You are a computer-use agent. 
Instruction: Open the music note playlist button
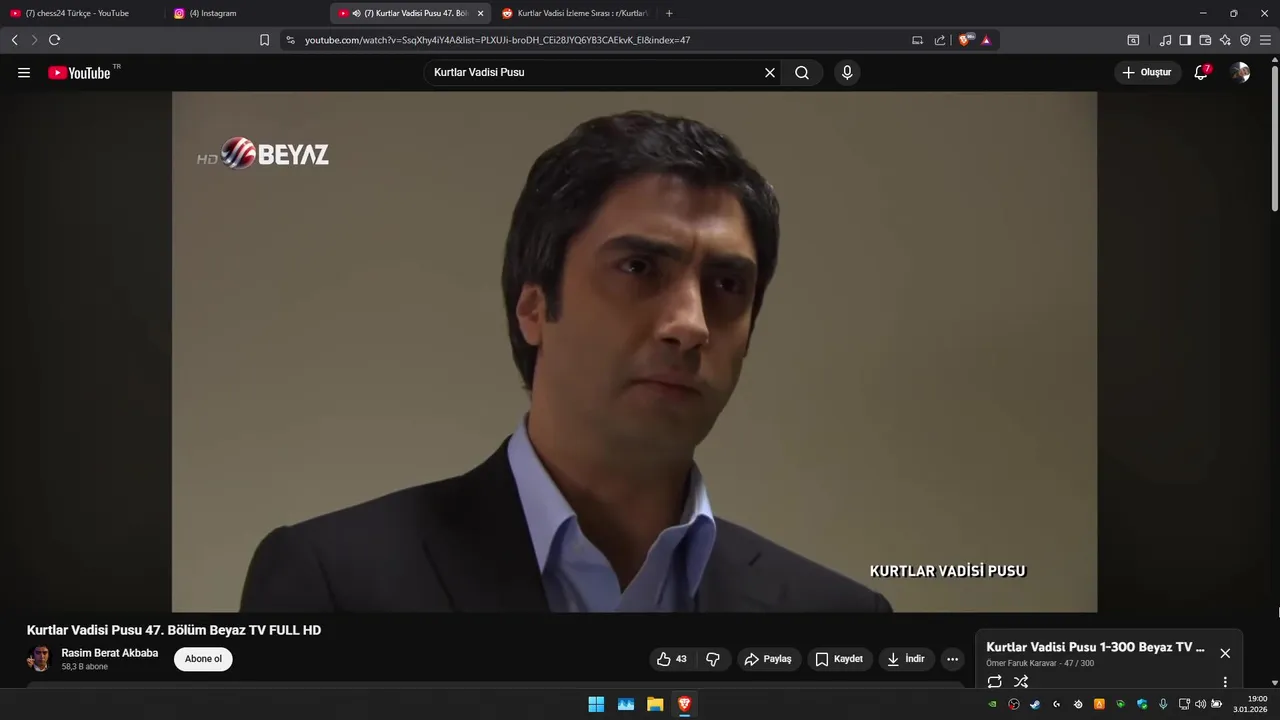point(1165,40)
